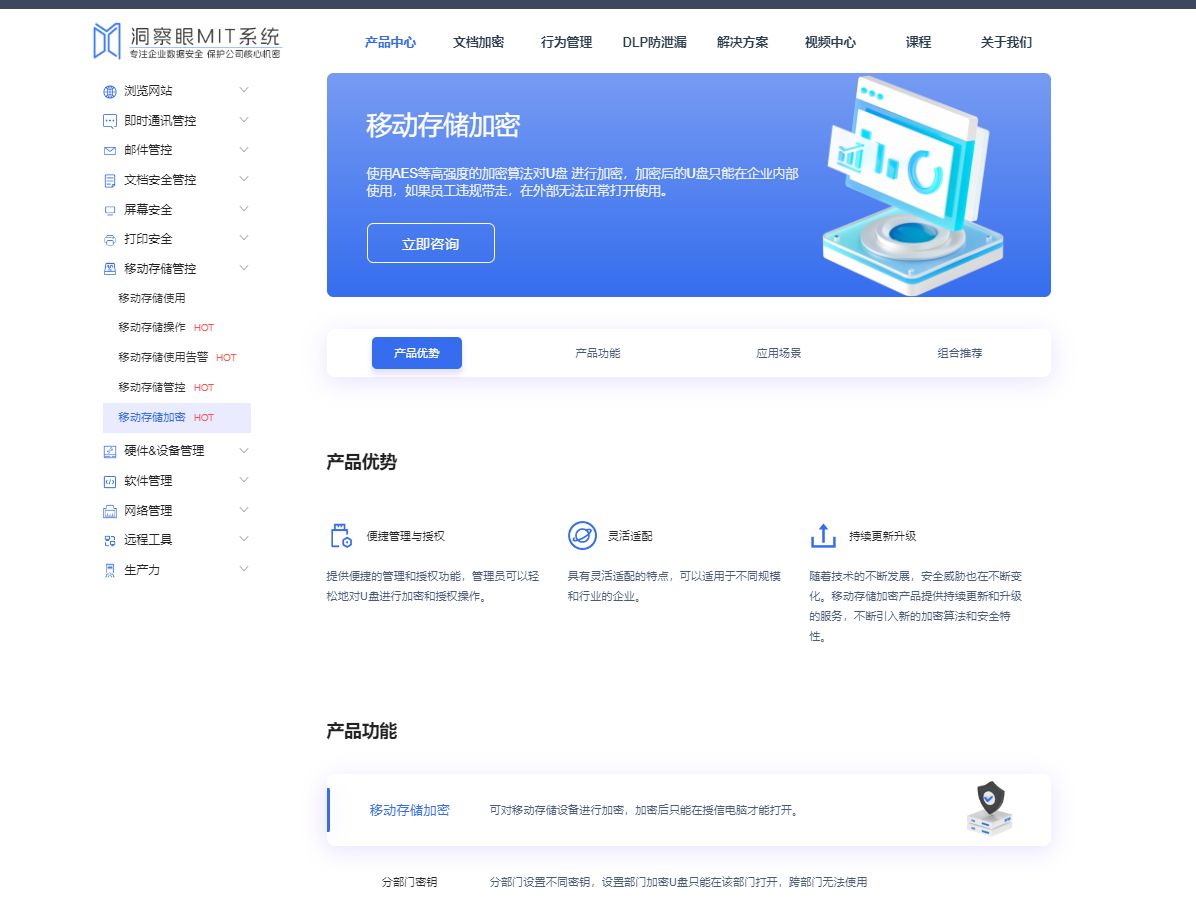Select the 产品优势 tab
Image resolution: width=1196 pixels, height=909 pixels.
click(416, 353)
